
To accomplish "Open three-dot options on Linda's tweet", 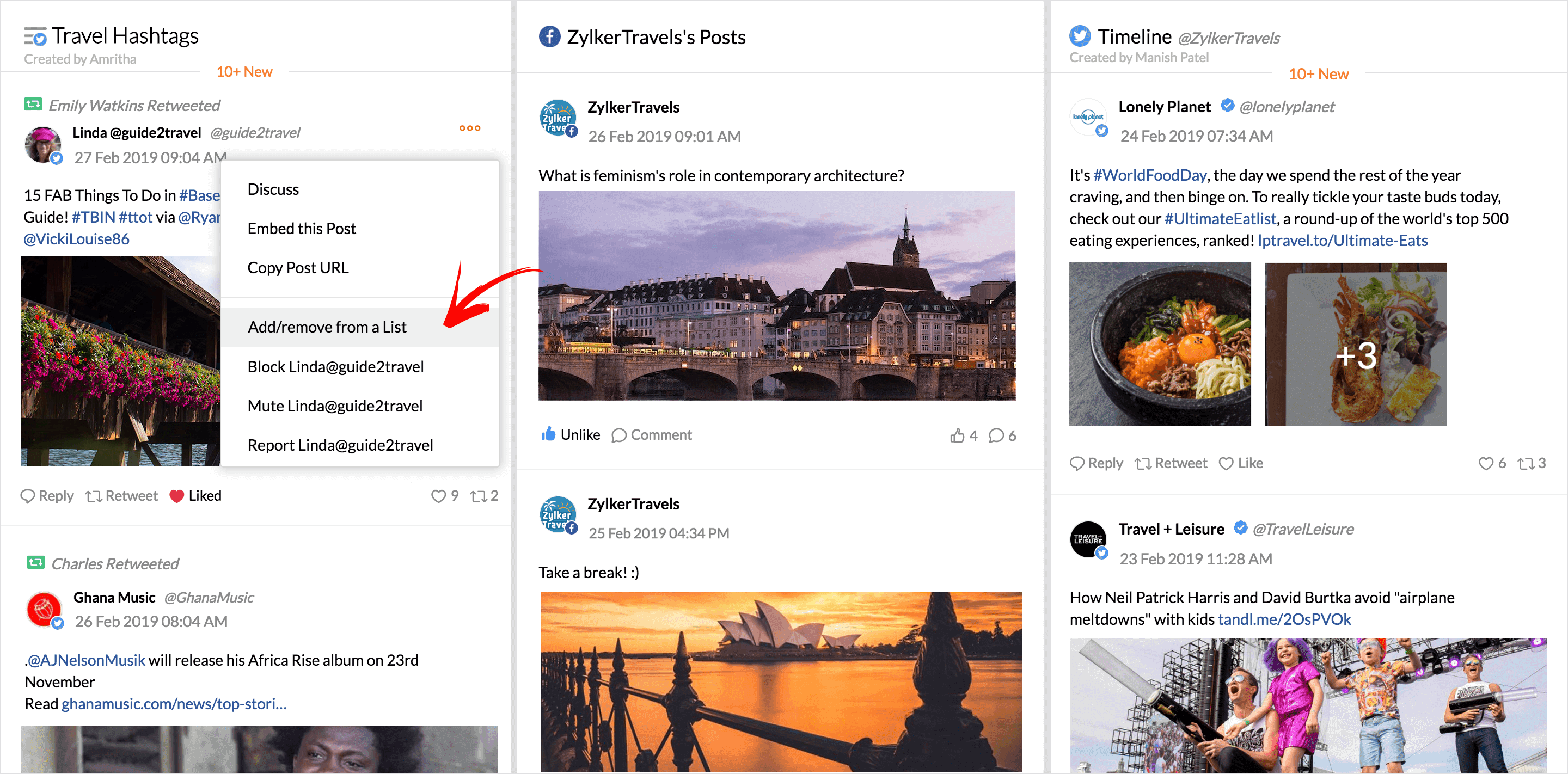I will point(469,128).
